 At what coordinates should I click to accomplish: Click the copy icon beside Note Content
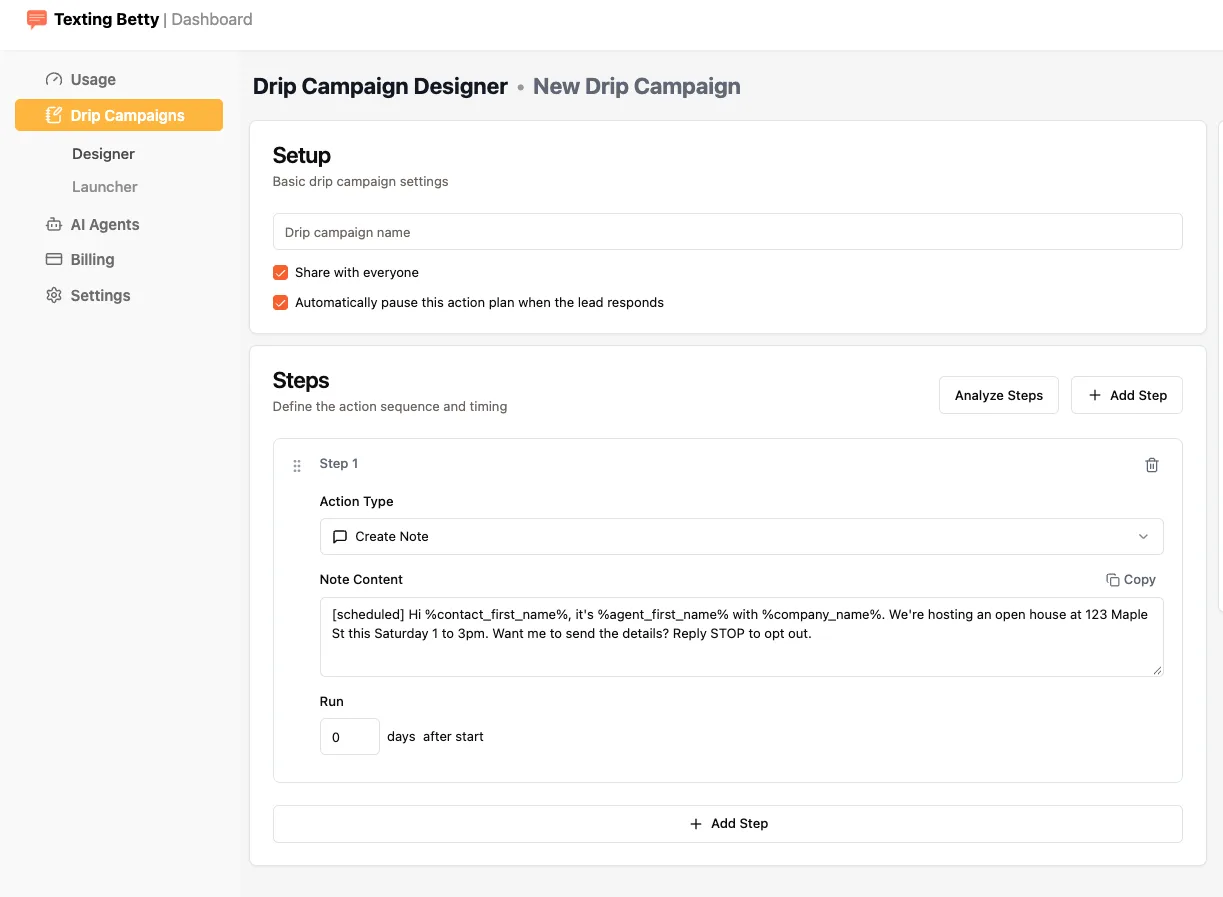click(x=1112, y=580)
